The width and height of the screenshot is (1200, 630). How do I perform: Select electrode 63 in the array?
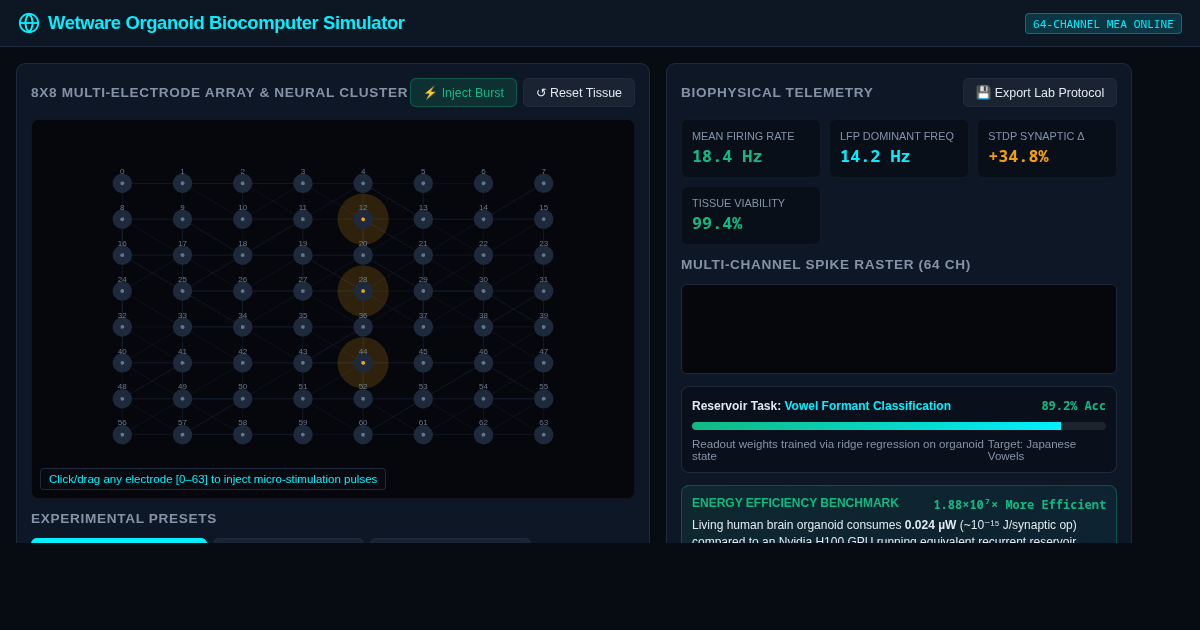[543, 435]
